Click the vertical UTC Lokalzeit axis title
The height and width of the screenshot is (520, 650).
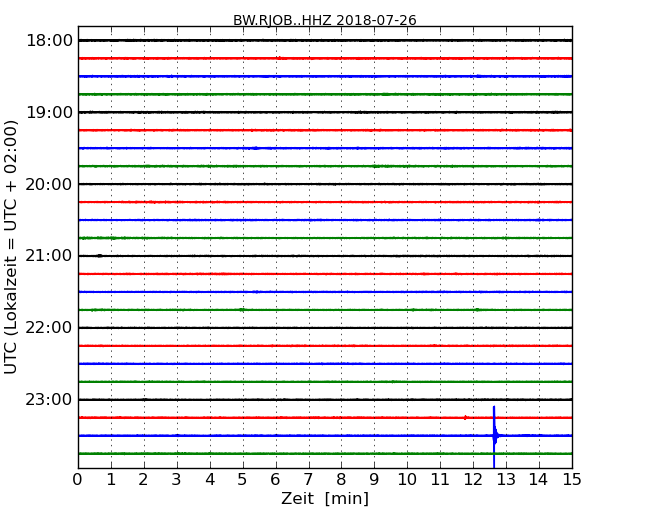coord(11,247)
